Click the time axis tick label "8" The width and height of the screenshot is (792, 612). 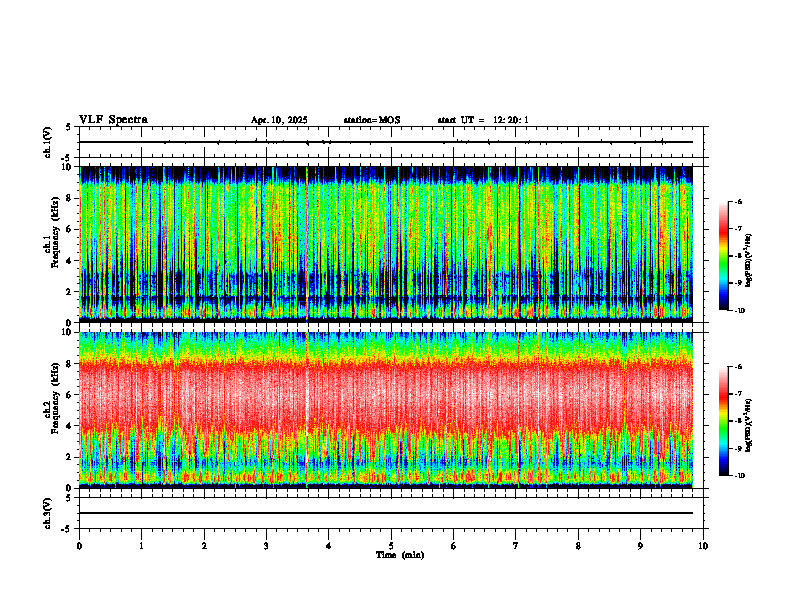(578, 546)
